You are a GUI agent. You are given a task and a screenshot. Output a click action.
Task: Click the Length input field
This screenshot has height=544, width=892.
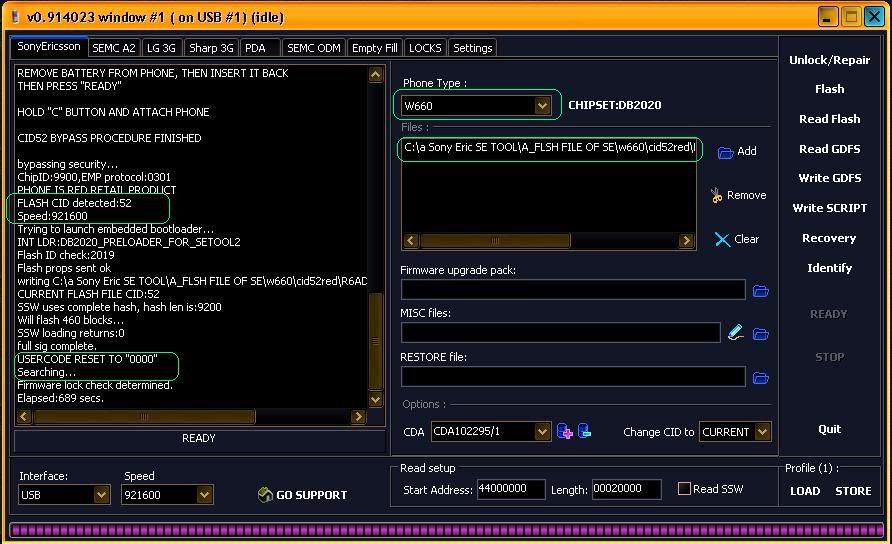click(626, 489)
